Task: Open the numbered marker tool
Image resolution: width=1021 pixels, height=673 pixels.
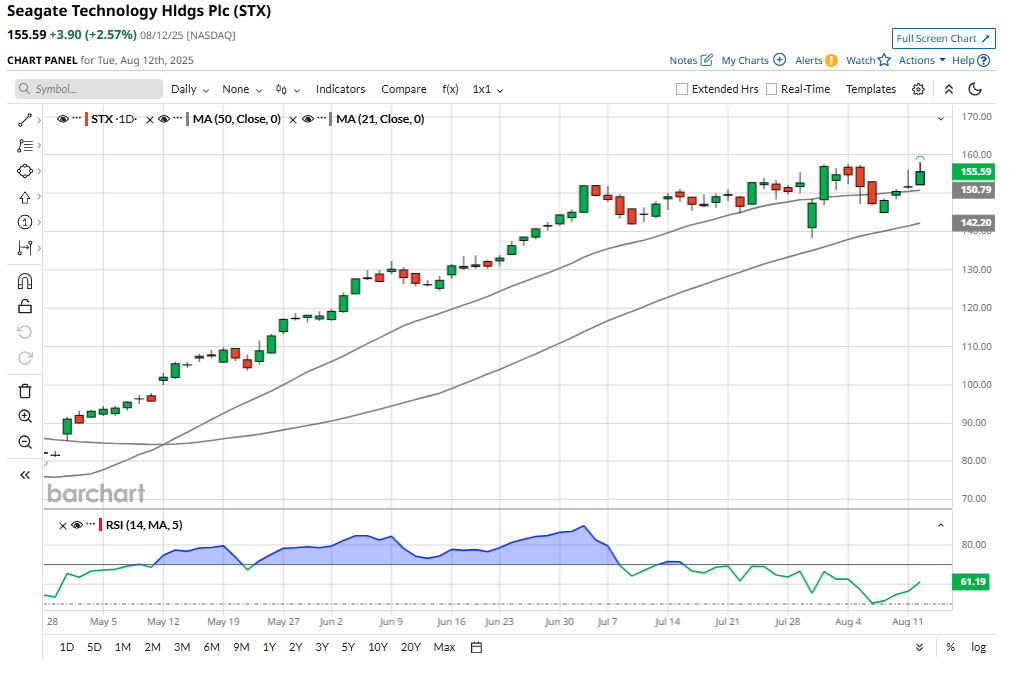Action: point(25,223)
